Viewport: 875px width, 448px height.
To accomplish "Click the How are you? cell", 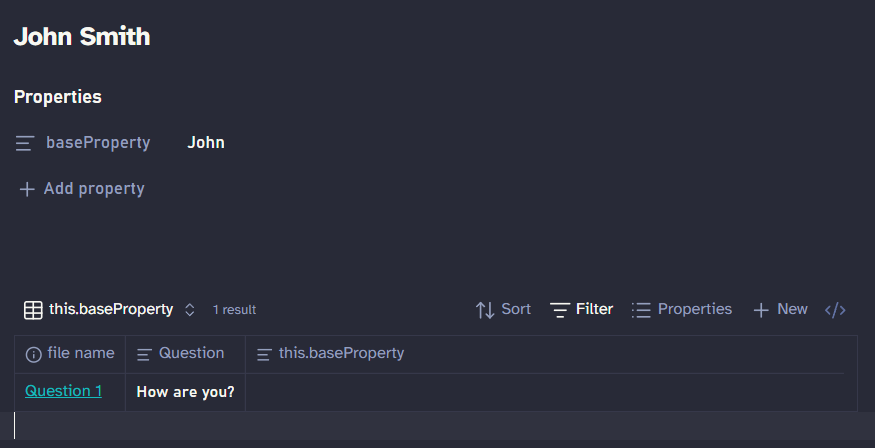I will coord(185,392).
